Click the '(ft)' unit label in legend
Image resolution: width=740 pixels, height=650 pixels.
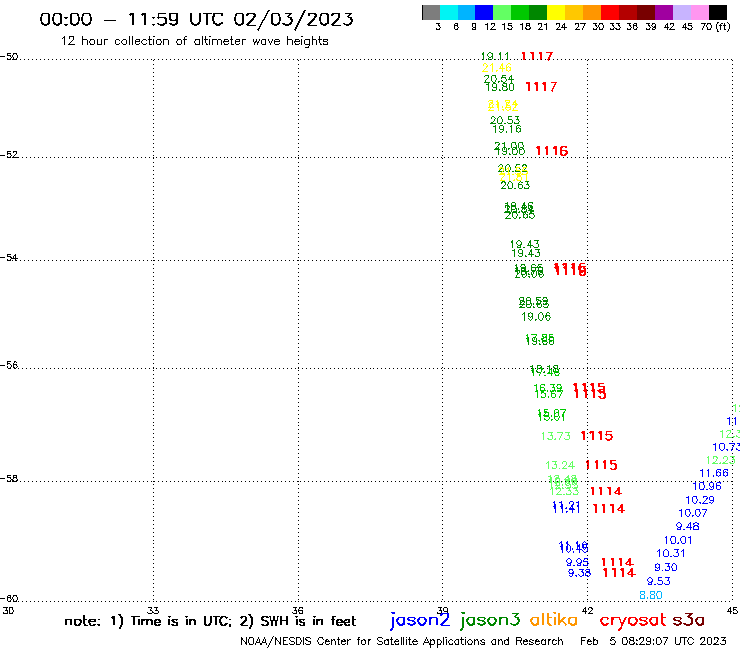coord(723,26)
